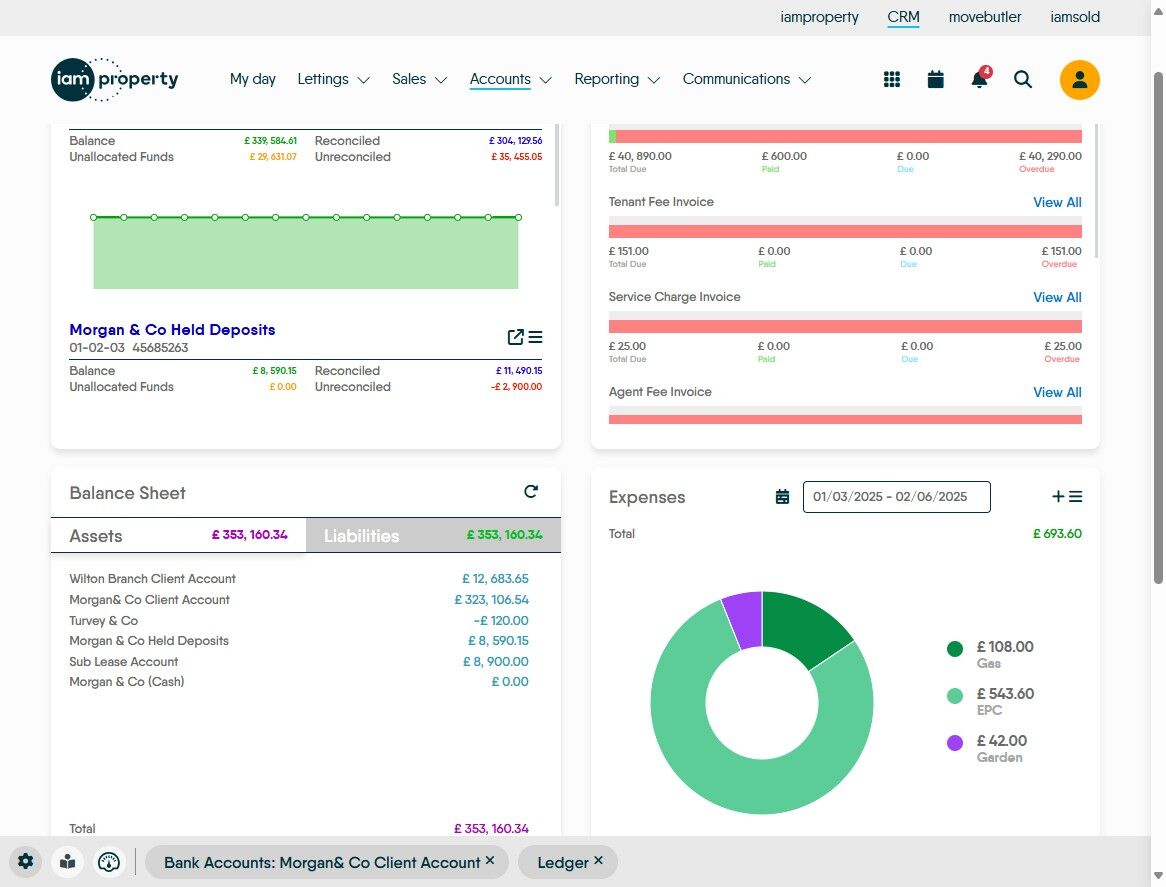This screenshot has height=887, width=1166.
Task: Open the Morgan & Co Held Deposits link
Action: 172,330
